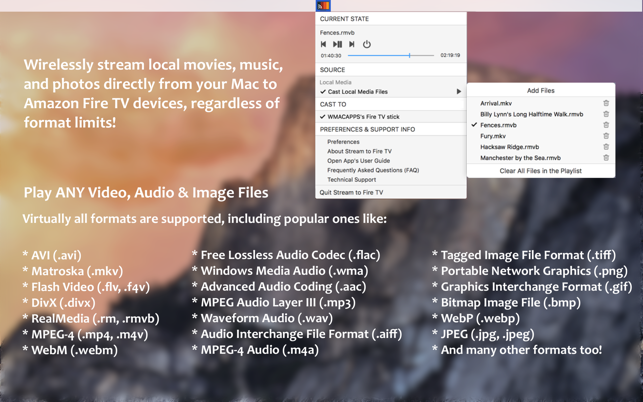Open App's User Guide
643x402 pixels.
[x=358, y=161]
